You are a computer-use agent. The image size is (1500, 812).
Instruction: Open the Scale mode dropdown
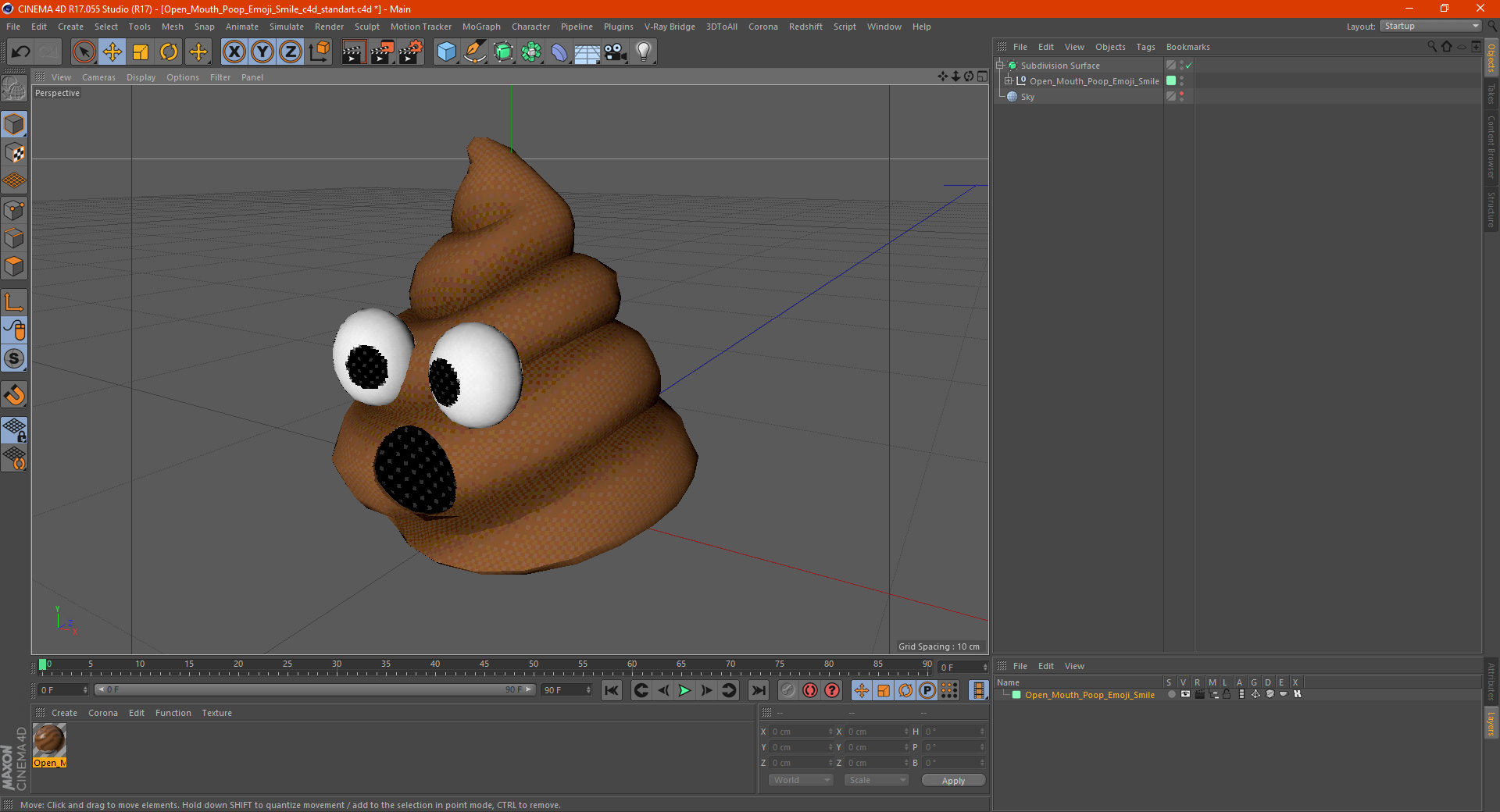876,780
